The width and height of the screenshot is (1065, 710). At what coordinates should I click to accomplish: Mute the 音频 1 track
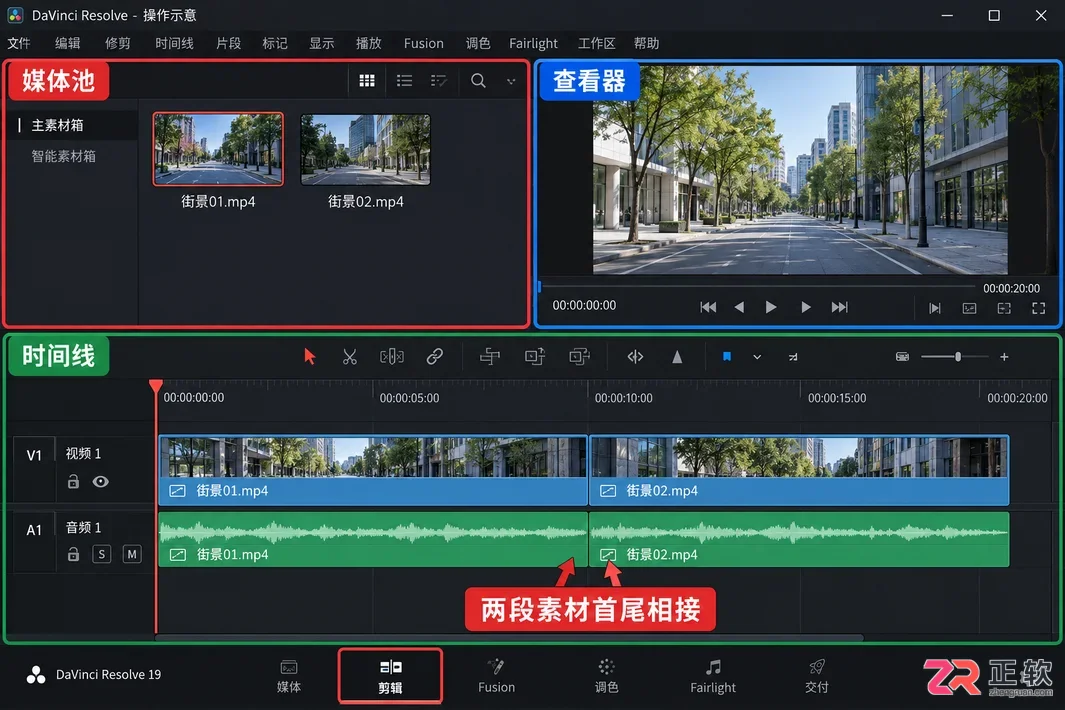(132, 554)
